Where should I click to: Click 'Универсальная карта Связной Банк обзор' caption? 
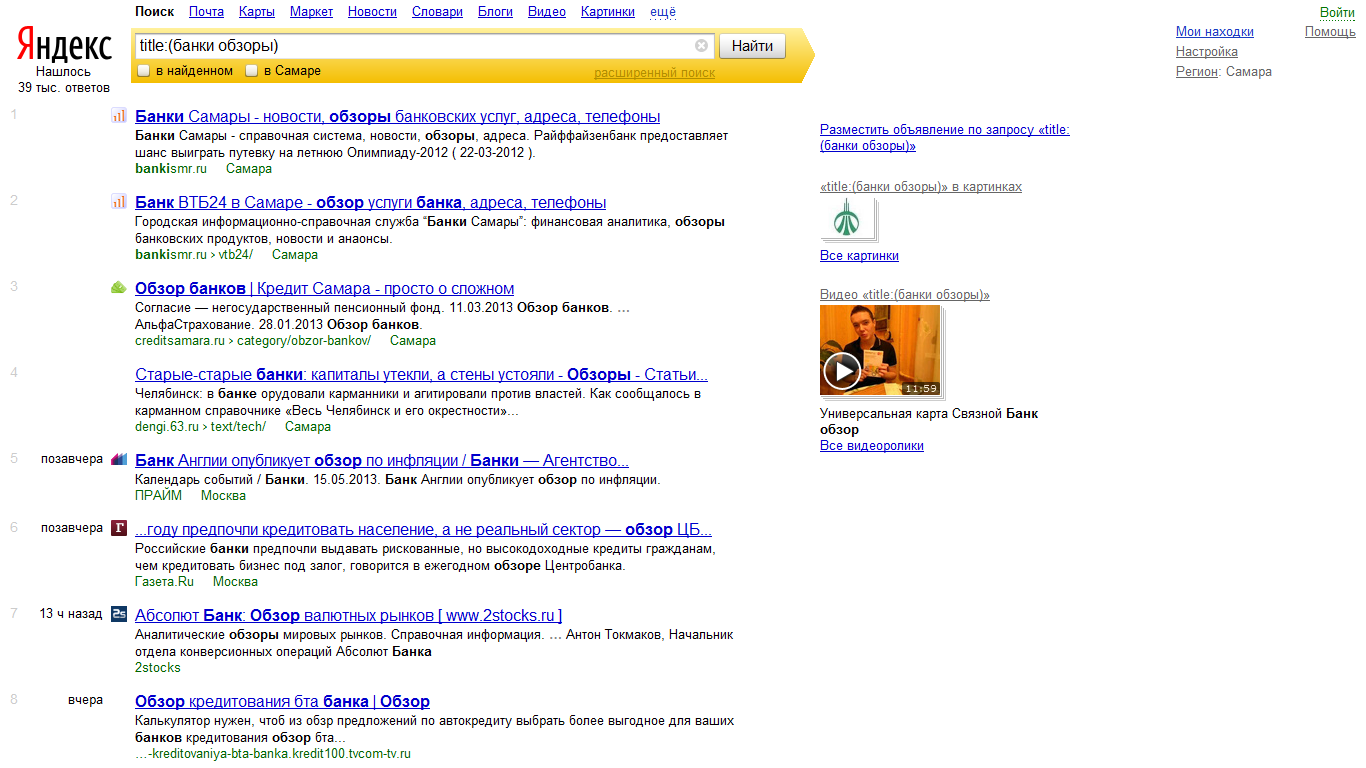point(929,421)
